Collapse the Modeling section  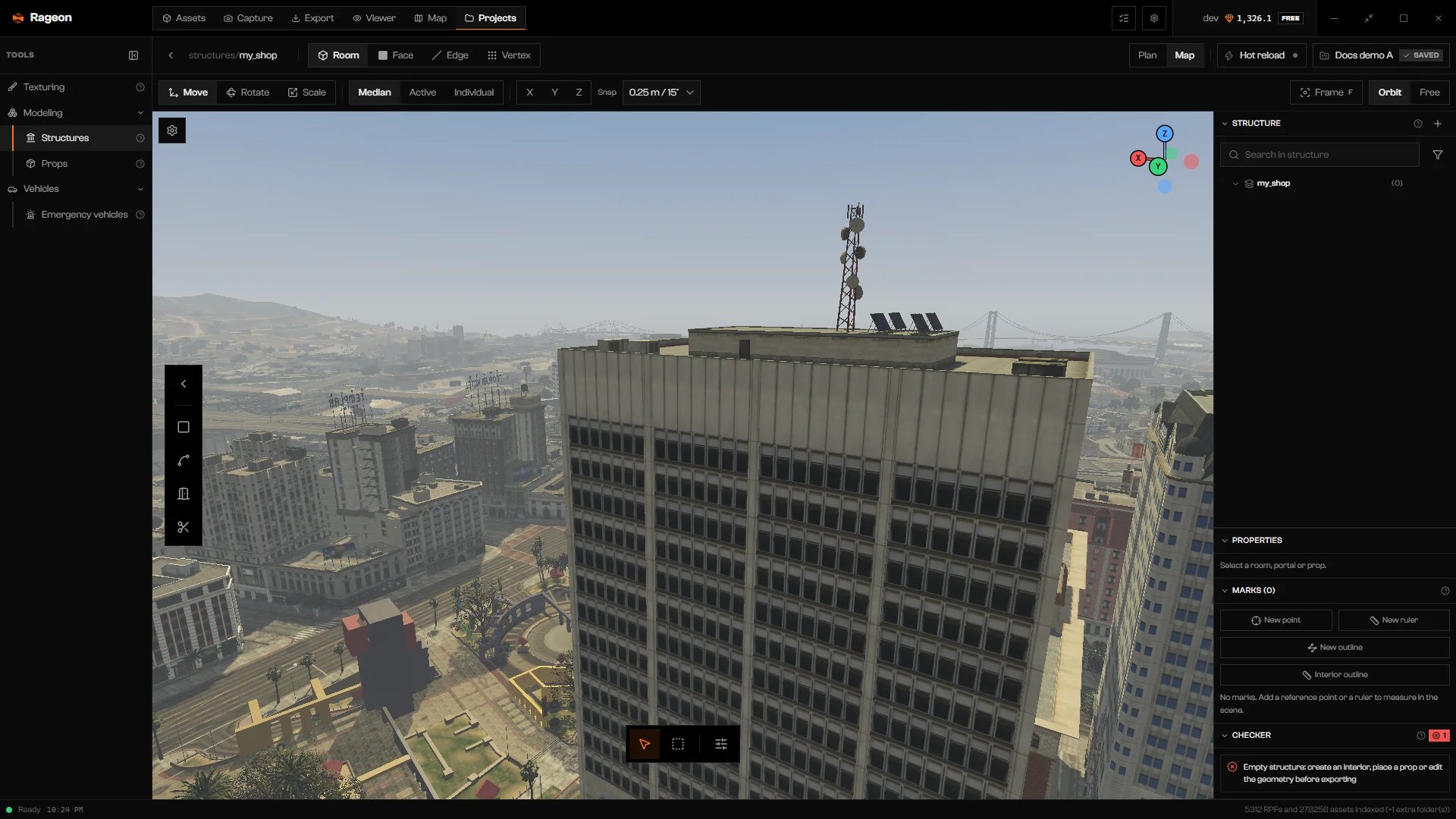(140, 113)
